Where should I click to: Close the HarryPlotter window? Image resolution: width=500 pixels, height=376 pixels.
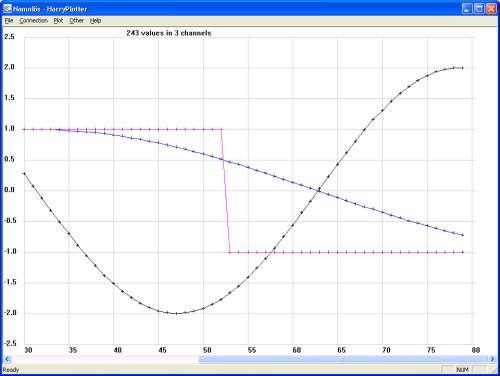click(x=491, y=9)
